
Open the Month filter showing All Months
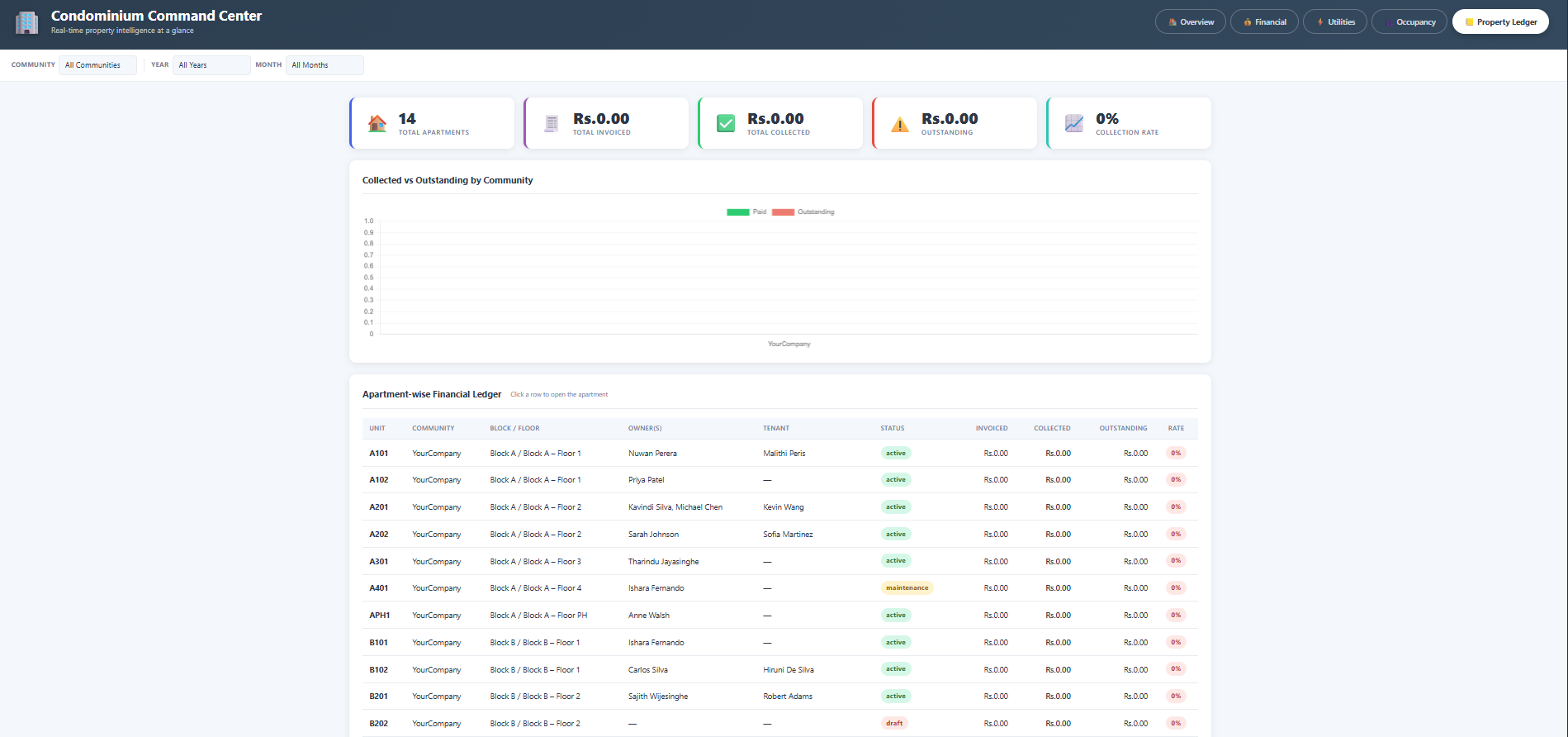tap(324, 65)
